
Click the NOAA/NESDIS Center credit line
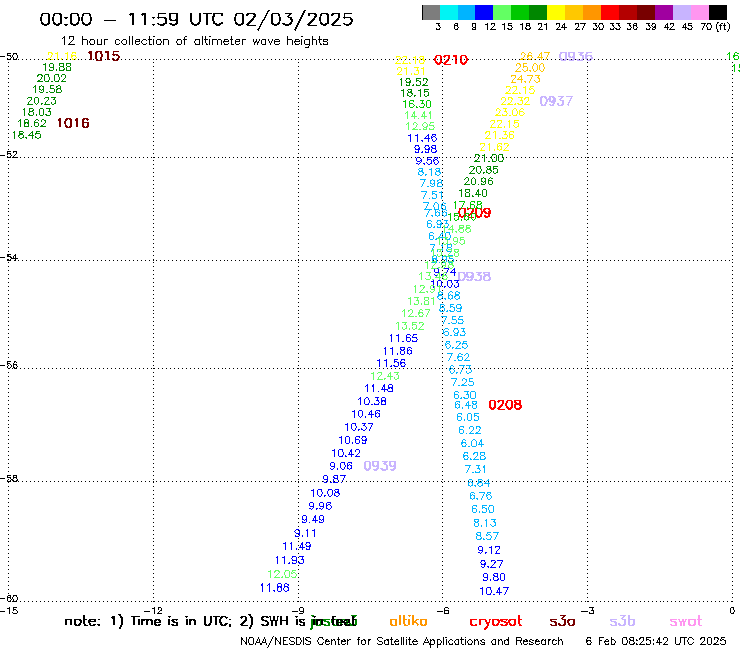pyautogui.click(x=402, y=641)
